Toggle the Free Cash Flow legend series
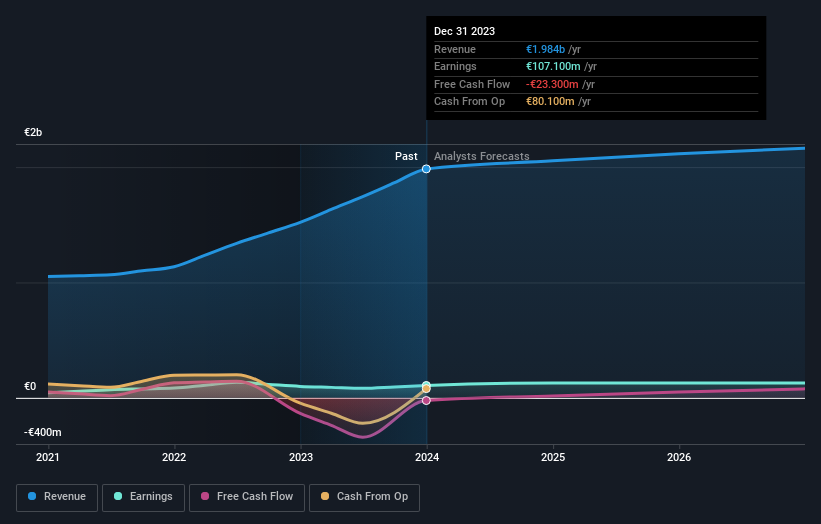821x524 pixels. [247, 497]
